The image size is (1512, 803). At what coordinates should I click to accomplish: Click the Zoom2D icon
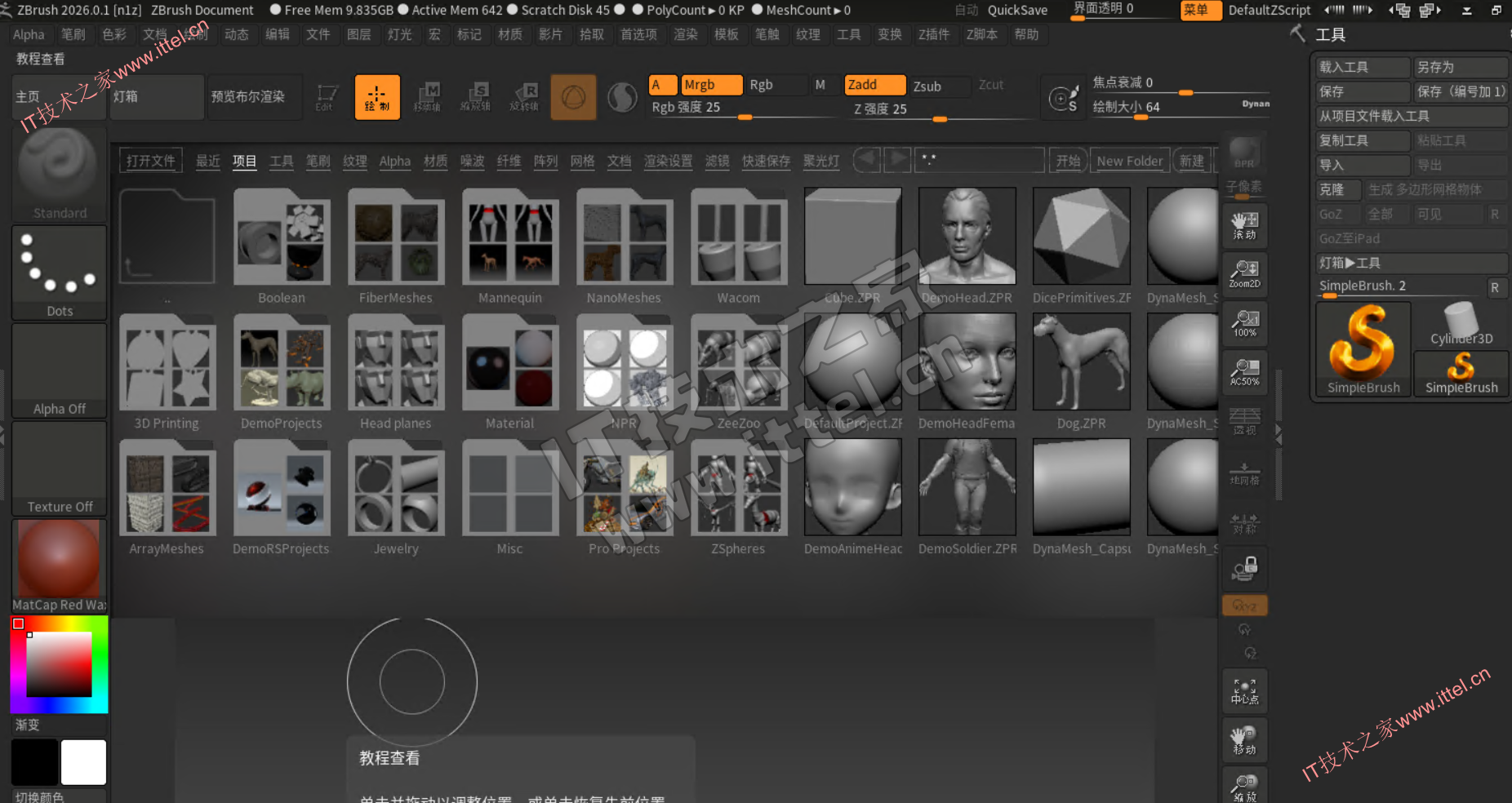tap(1244, 274)
